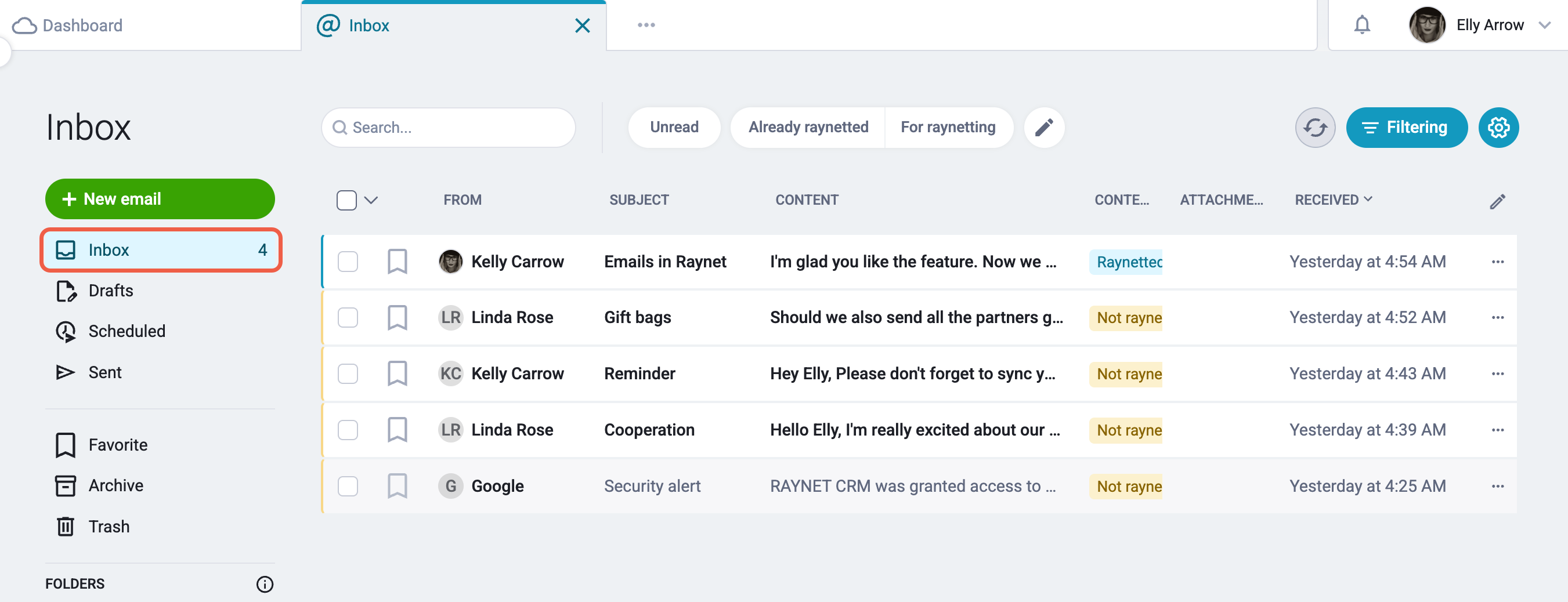Toggle the Unread quick filter
The height and width of the screenshot is (602, 1568).
point(674,128)
